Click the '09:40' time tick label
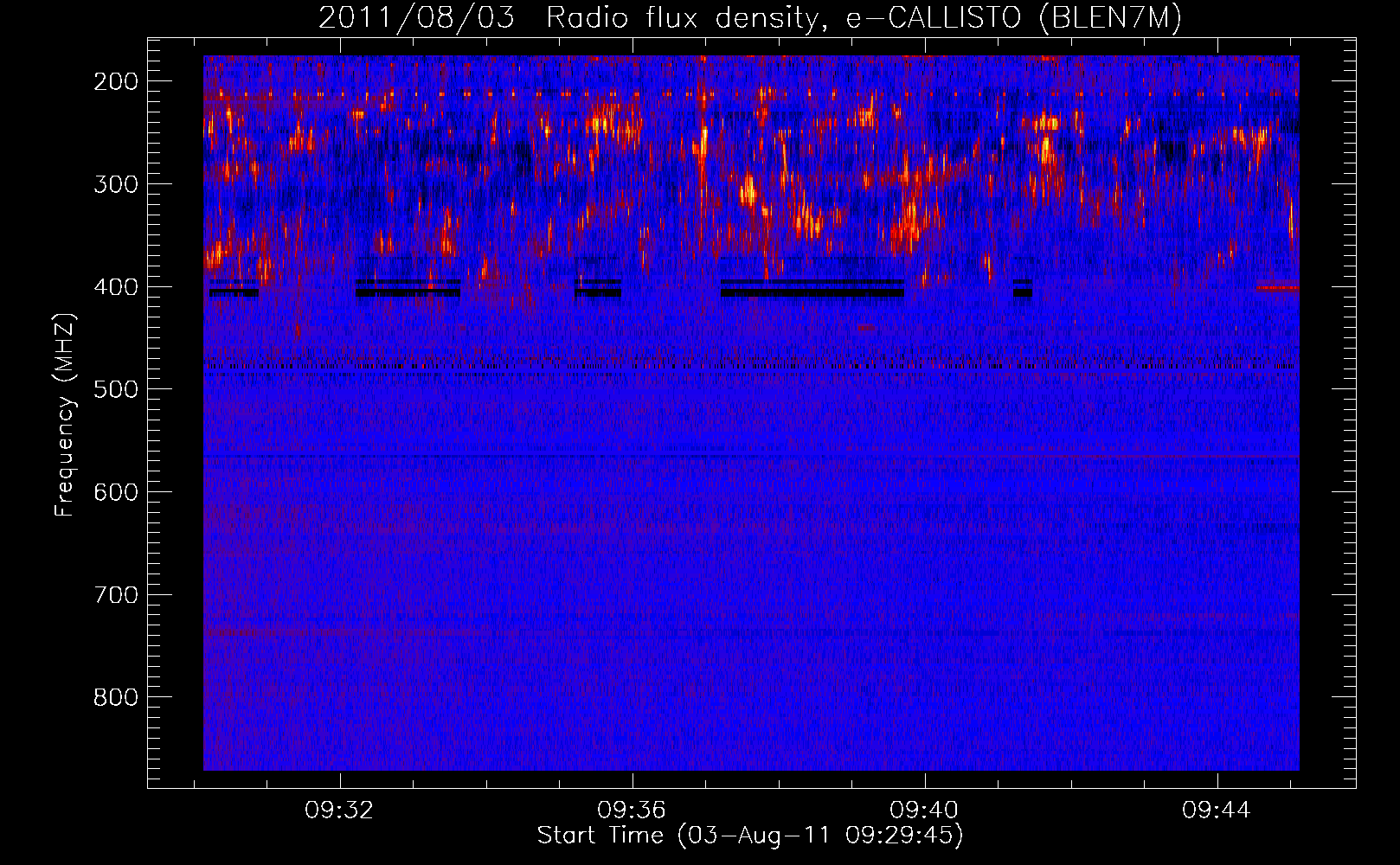Screen dimensions: 1400x865 pyautogui.click(x=924, y=811)
